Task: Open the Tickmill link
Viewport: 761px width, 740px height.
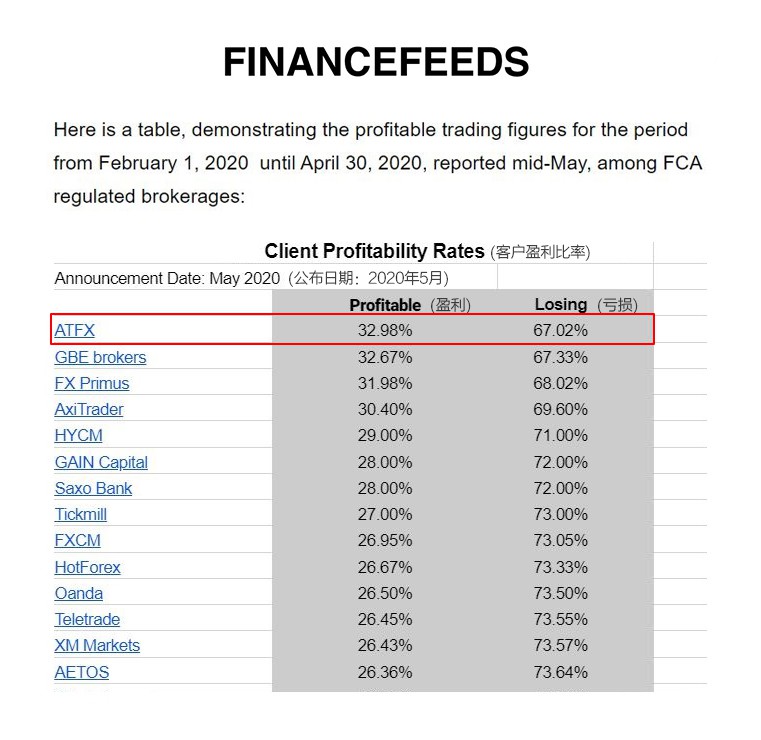Action: click(80, 514)
